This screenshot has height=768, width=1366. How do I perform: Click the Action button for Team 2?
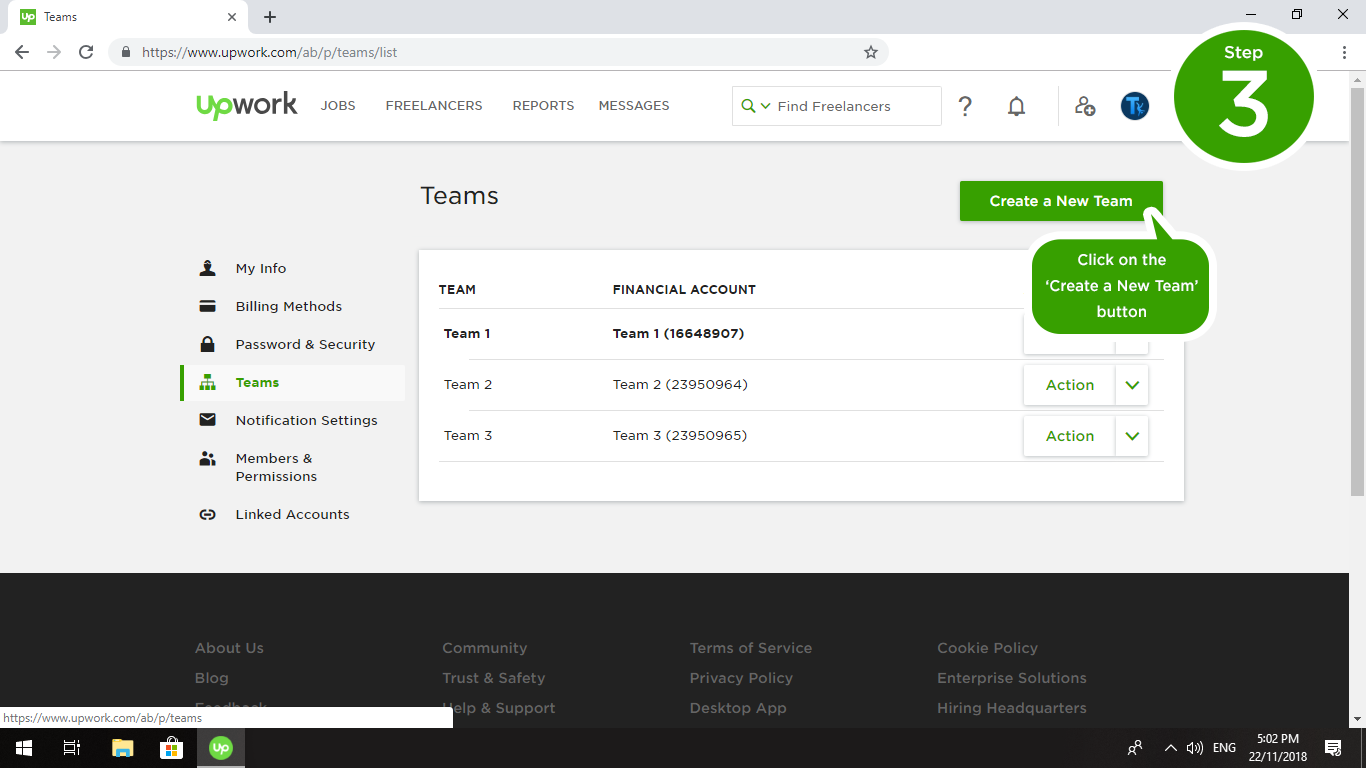pyautogui.click(x=1069, y=385)
